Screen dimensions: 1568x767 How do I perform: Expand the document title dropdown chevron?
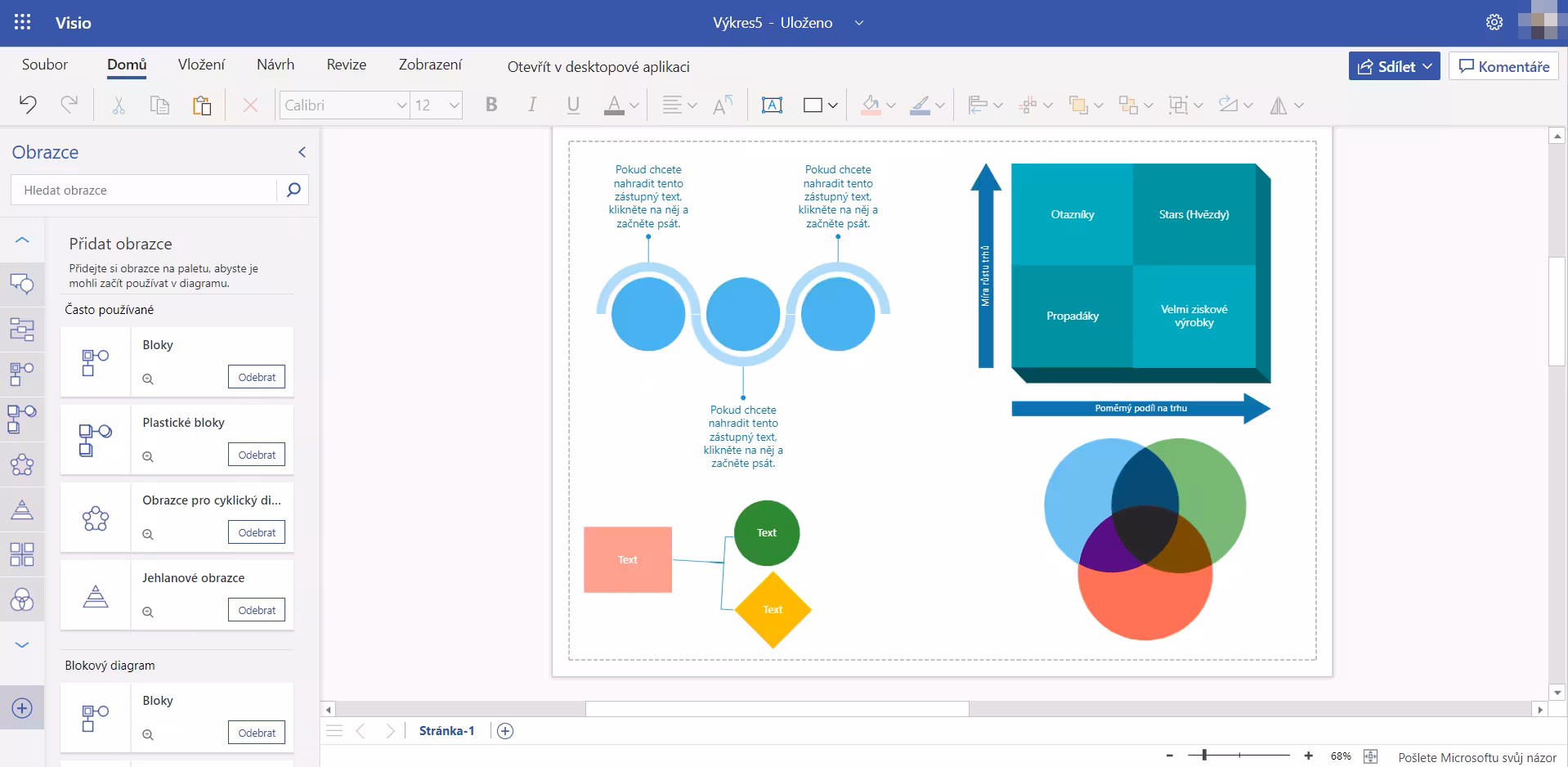tap(858, 23)
